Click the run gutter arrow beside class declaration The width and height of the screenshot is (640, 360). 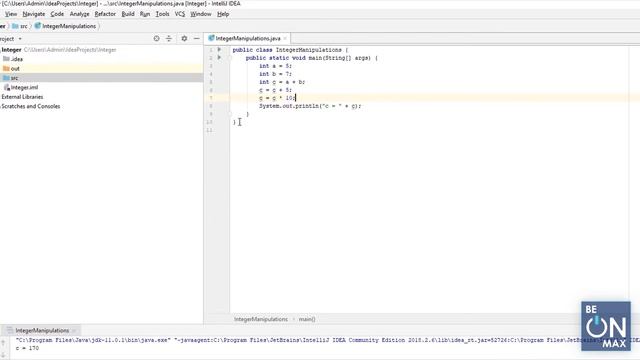(219, 49)
